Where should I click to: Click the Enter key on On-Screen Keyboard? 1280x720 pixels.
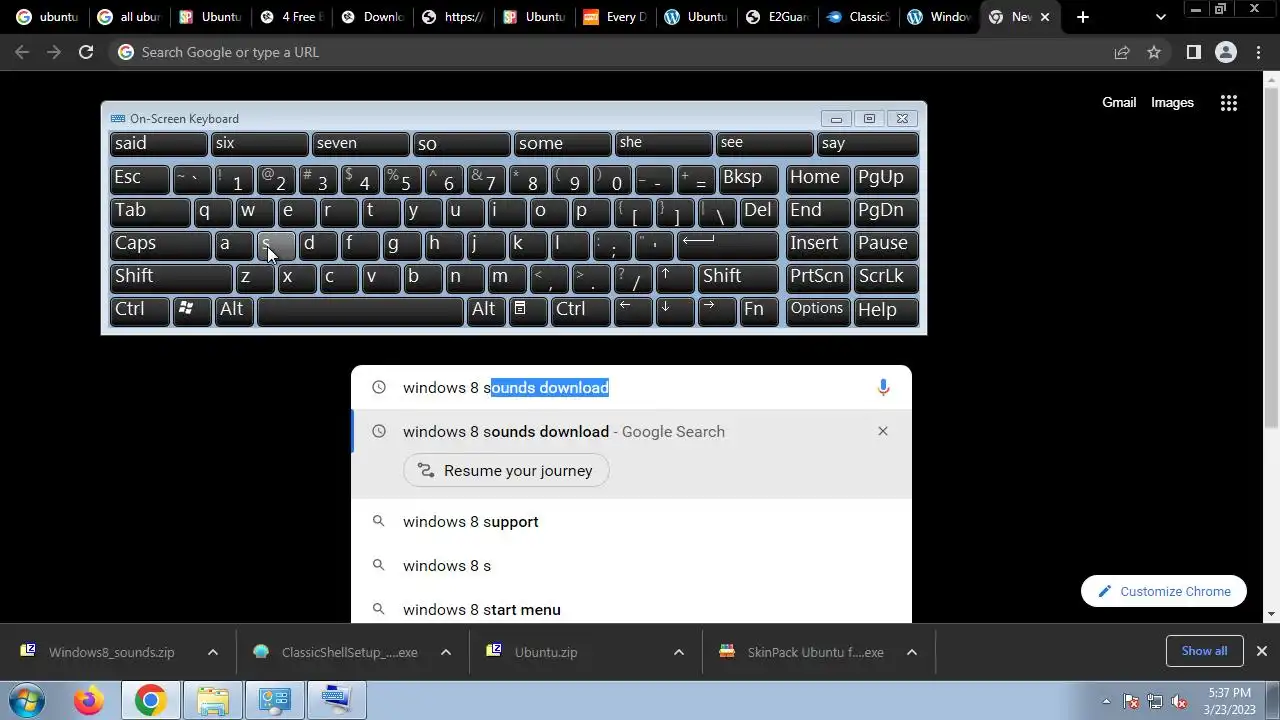728,244
